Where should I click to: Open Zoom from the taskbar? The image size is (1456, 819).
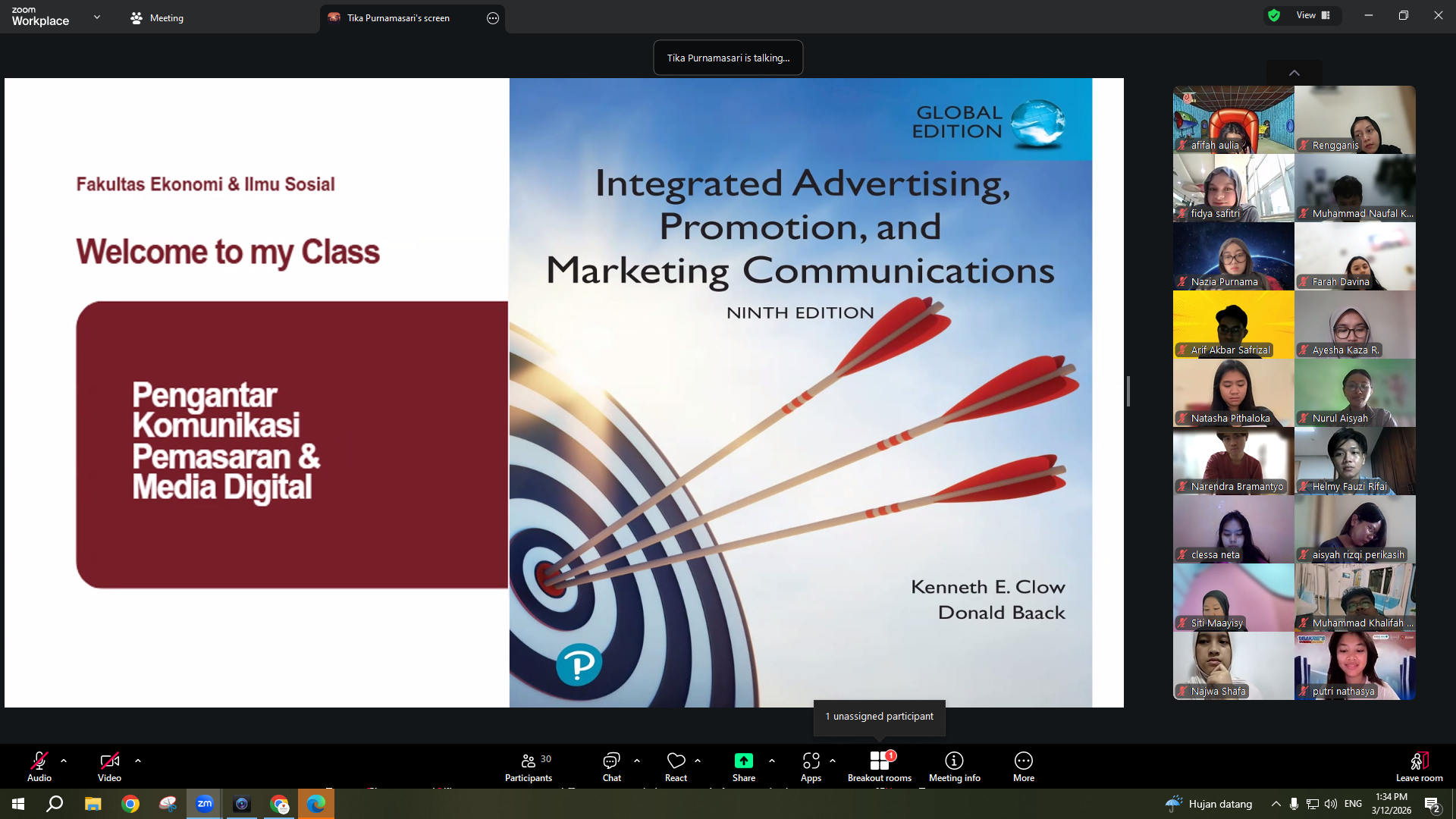click(x=205, y=804)
